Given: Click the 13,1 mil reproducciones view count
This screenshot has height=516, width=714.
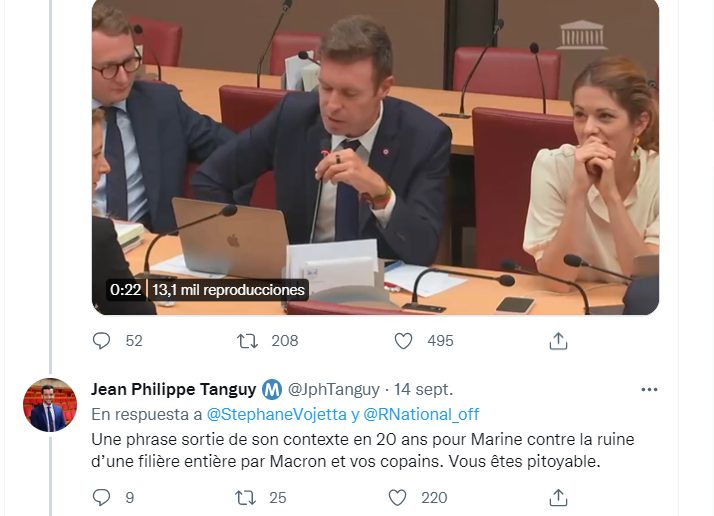Looking at the screenshot, I should pyautogui.click(x=228, y=290).
